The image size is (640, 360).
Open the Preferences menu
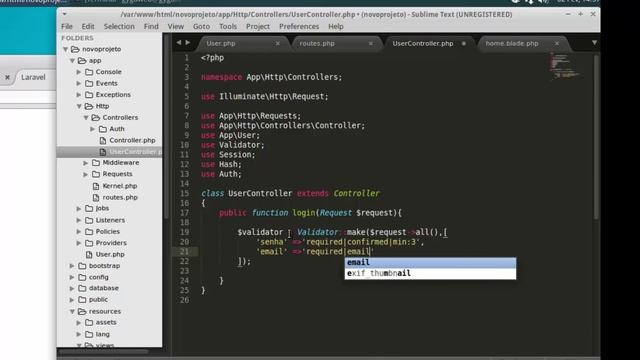click(299, 27)
